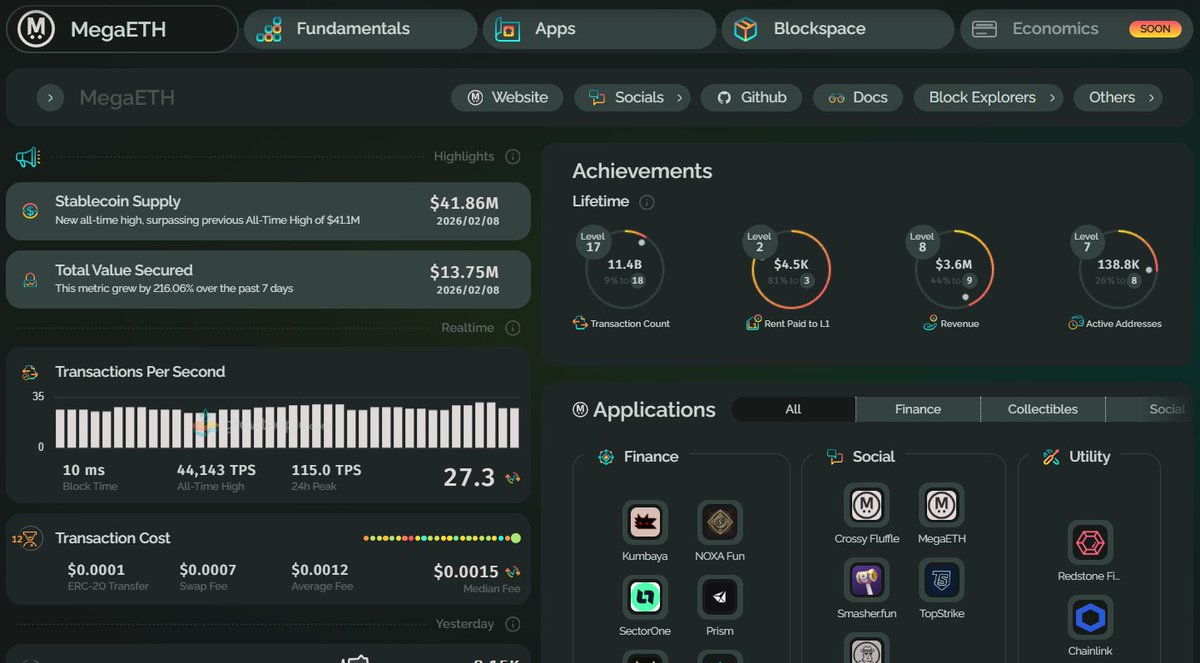This screenshot has height=663, width=1200.
Task: Click the Utility category heading
Action: click(x=1090, y=457)
